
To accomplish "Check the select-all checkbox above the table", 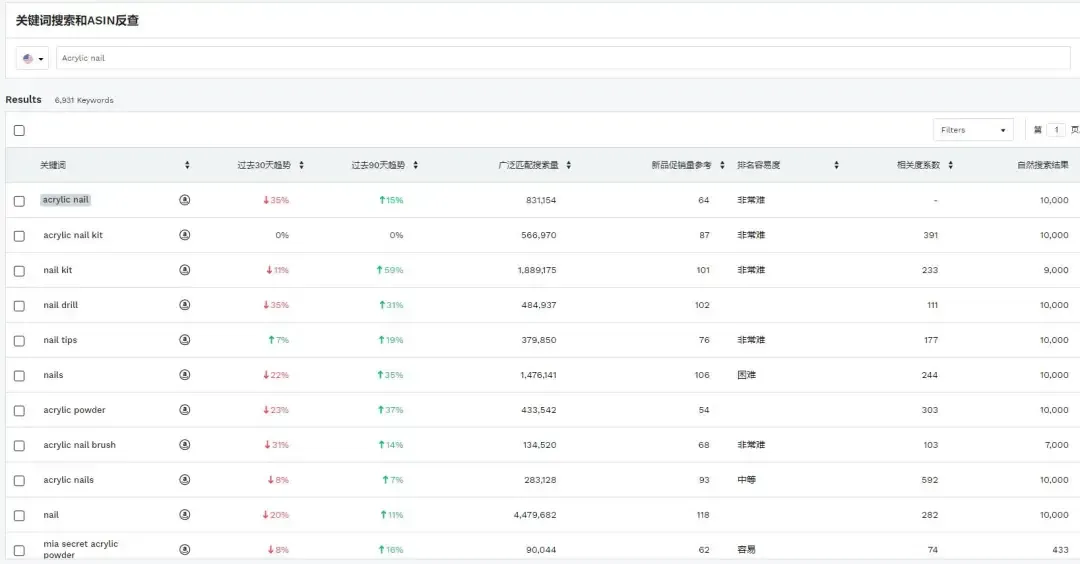I will coord(19,130).
